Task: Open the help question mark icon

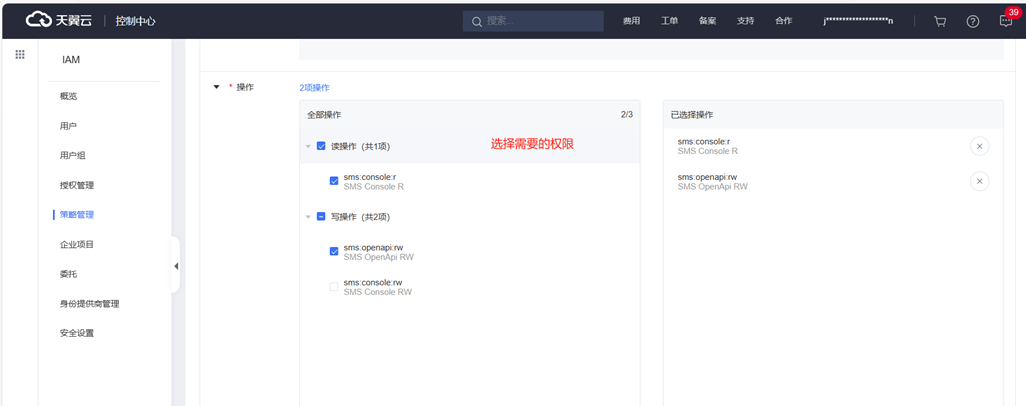Action: click(972, 21)
